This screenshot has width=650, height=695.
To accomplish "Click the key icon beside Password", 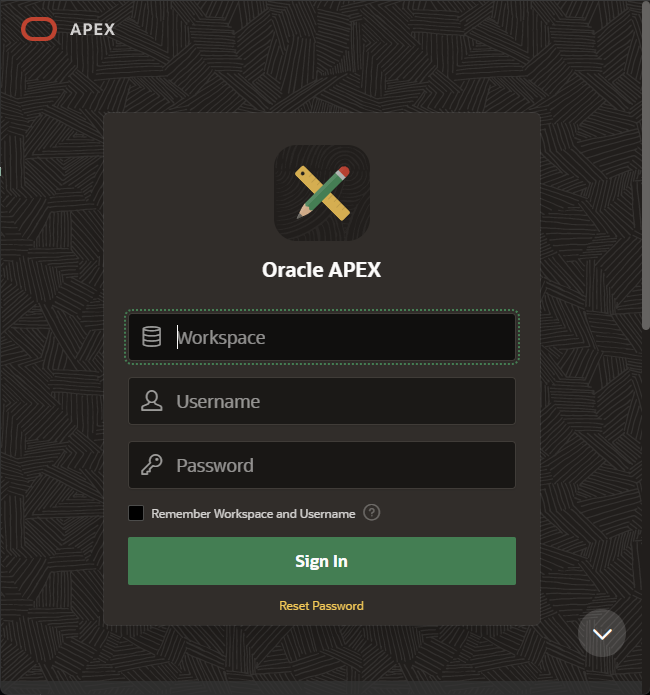I will (152, 465).
